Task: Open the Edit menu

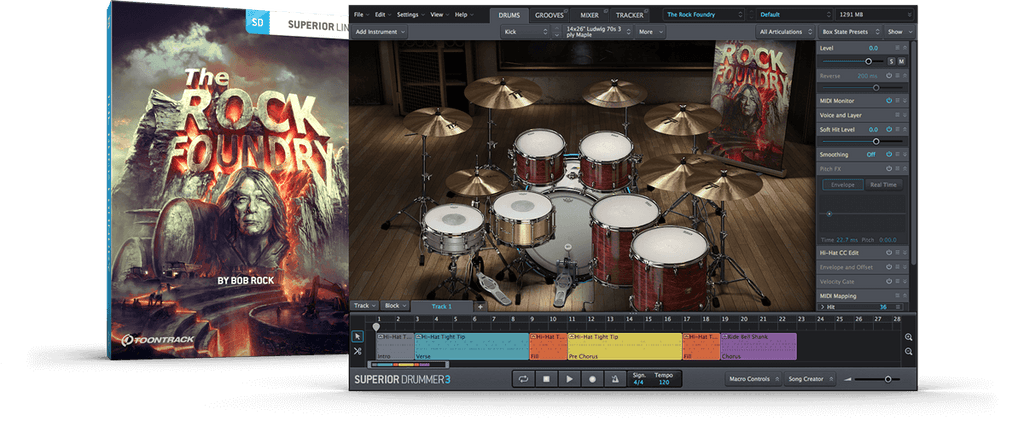Action: [x=383, y=14]
